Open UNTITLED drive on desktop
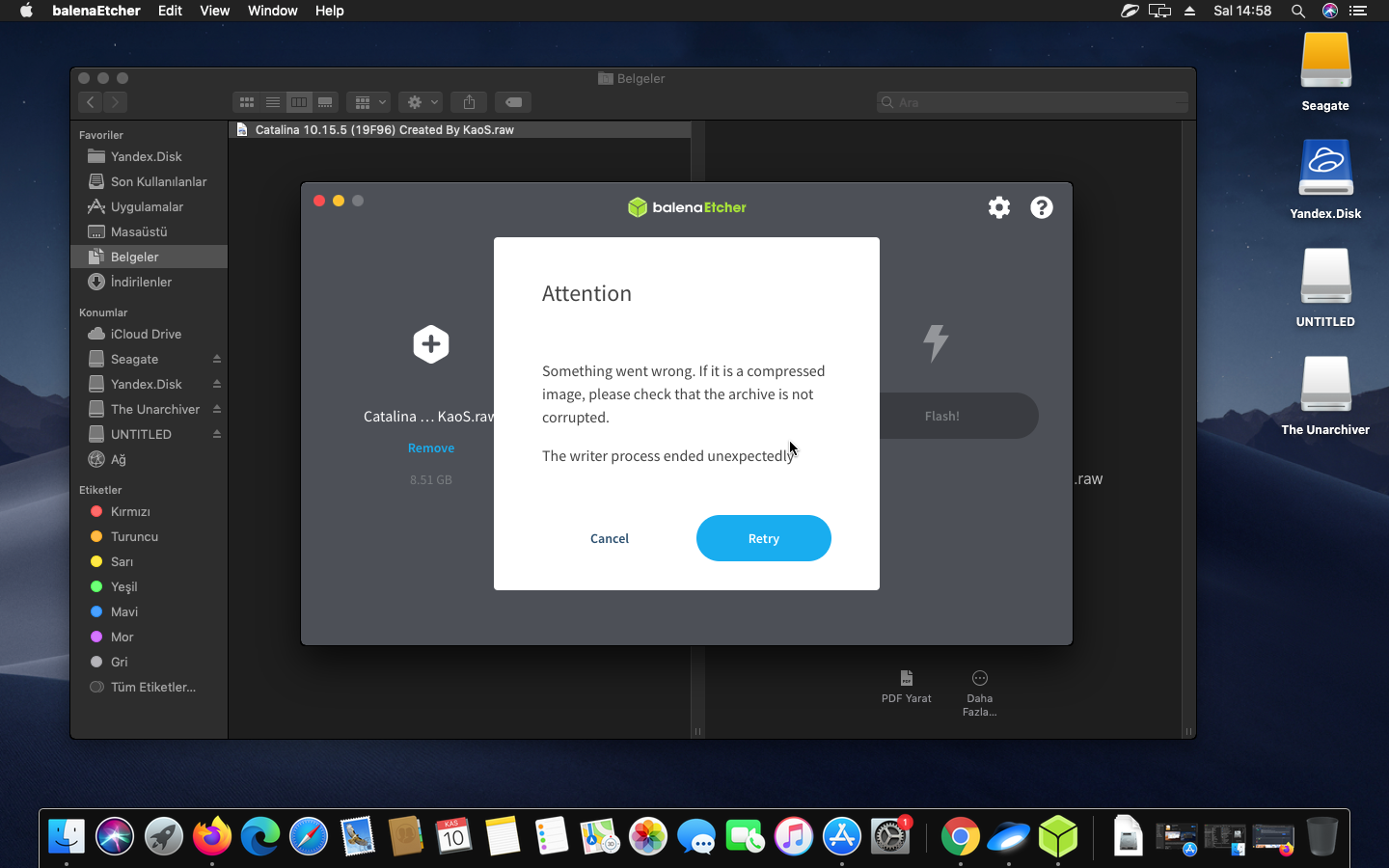The width and height of the screenshot is (1389, 868). coord(1325,287)
